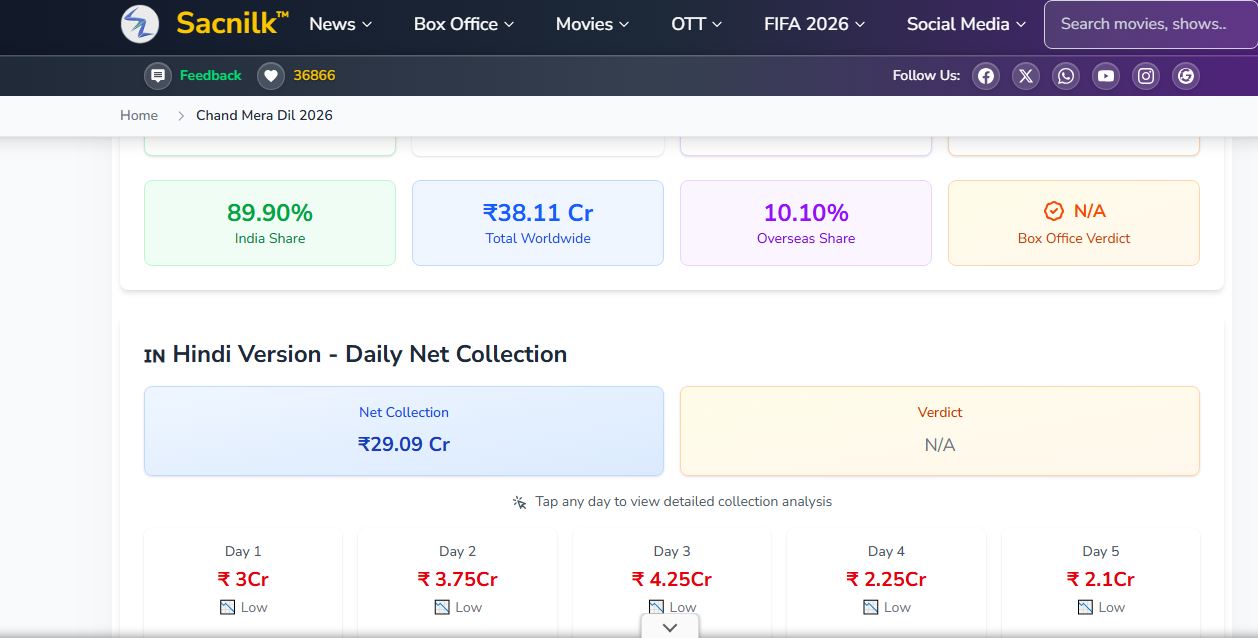Image resolution: width=1258 pixels, height=638 pixels.
Task: Expand the OTT menu
Action: (x=697, y=24)
